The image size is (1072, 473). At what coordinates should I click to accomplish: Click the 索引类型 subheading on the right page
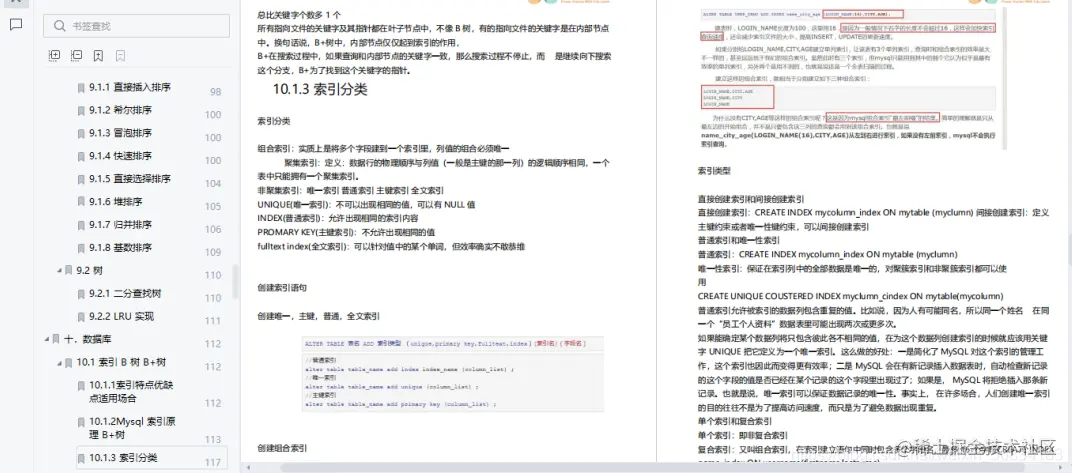point(714,170)
